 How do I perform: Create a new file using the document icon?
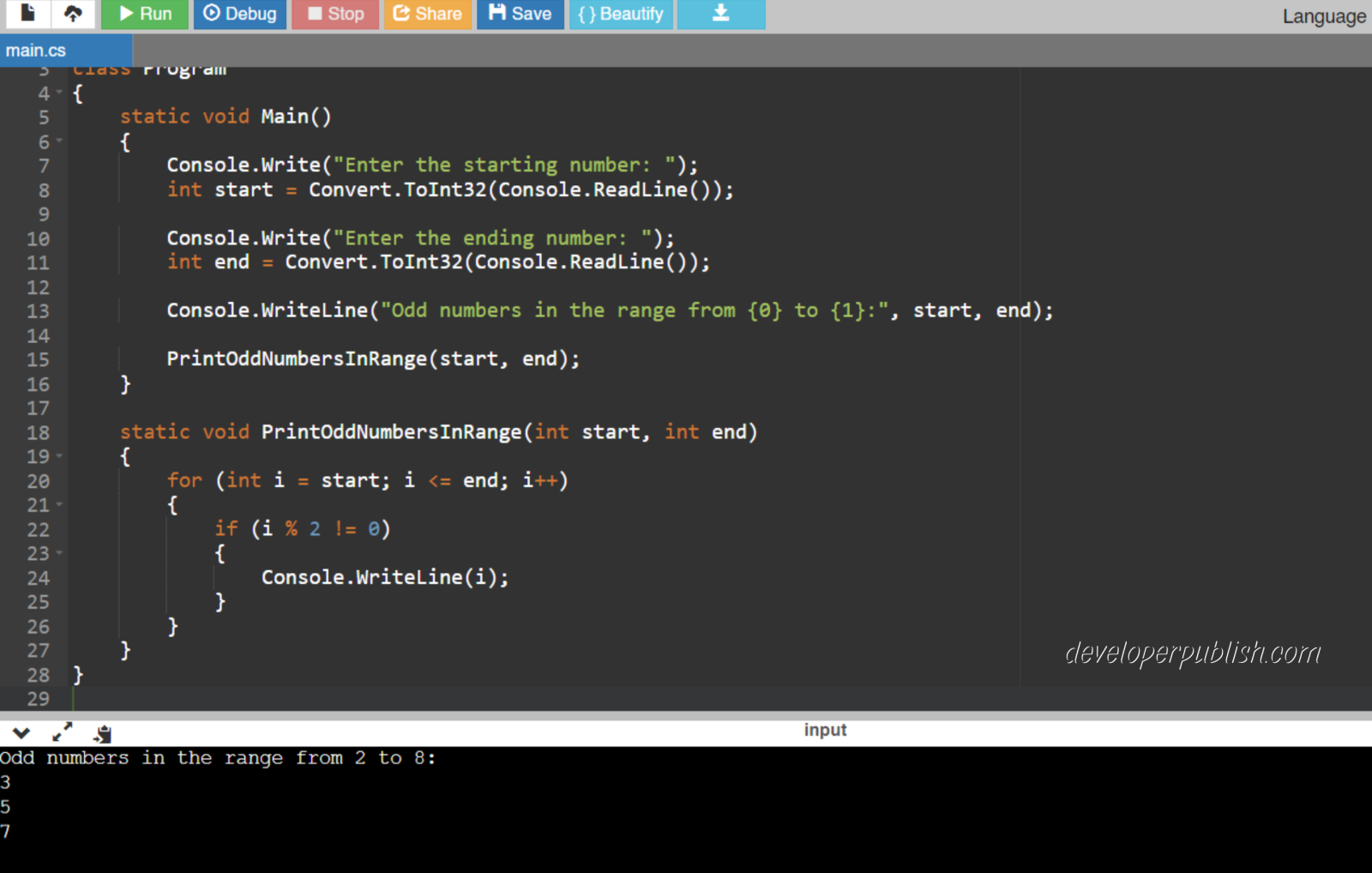pos(27,14)
